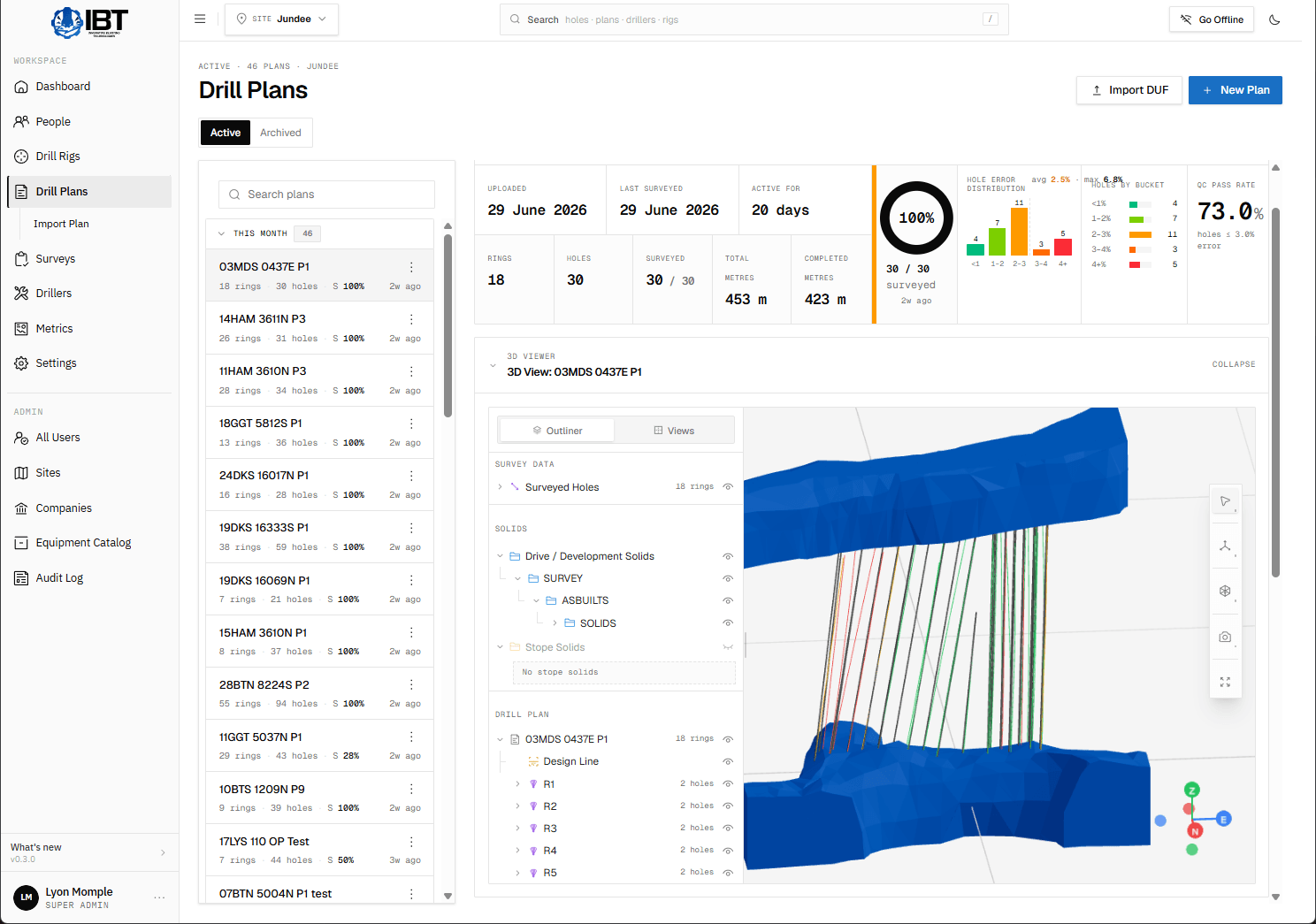
Task: Toggle visibility of Drive / Development Solids
Action: point(728,556)
